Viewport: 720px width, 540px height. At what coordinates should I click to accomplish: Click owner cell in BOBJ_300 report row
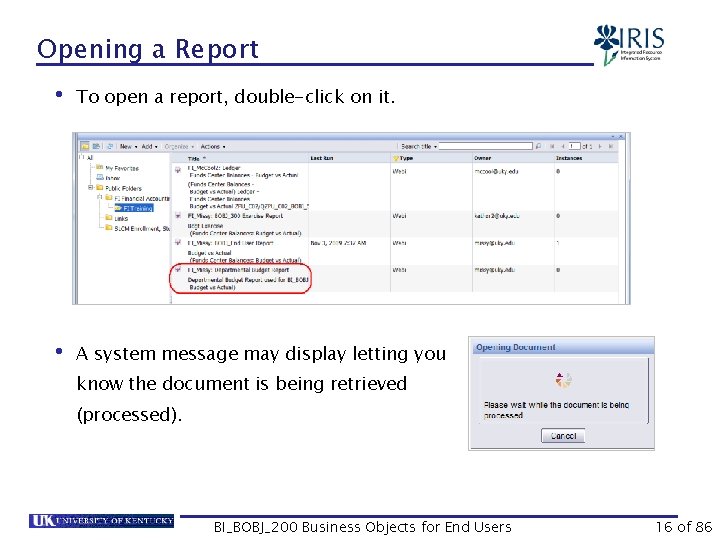(x=497, y=216)
